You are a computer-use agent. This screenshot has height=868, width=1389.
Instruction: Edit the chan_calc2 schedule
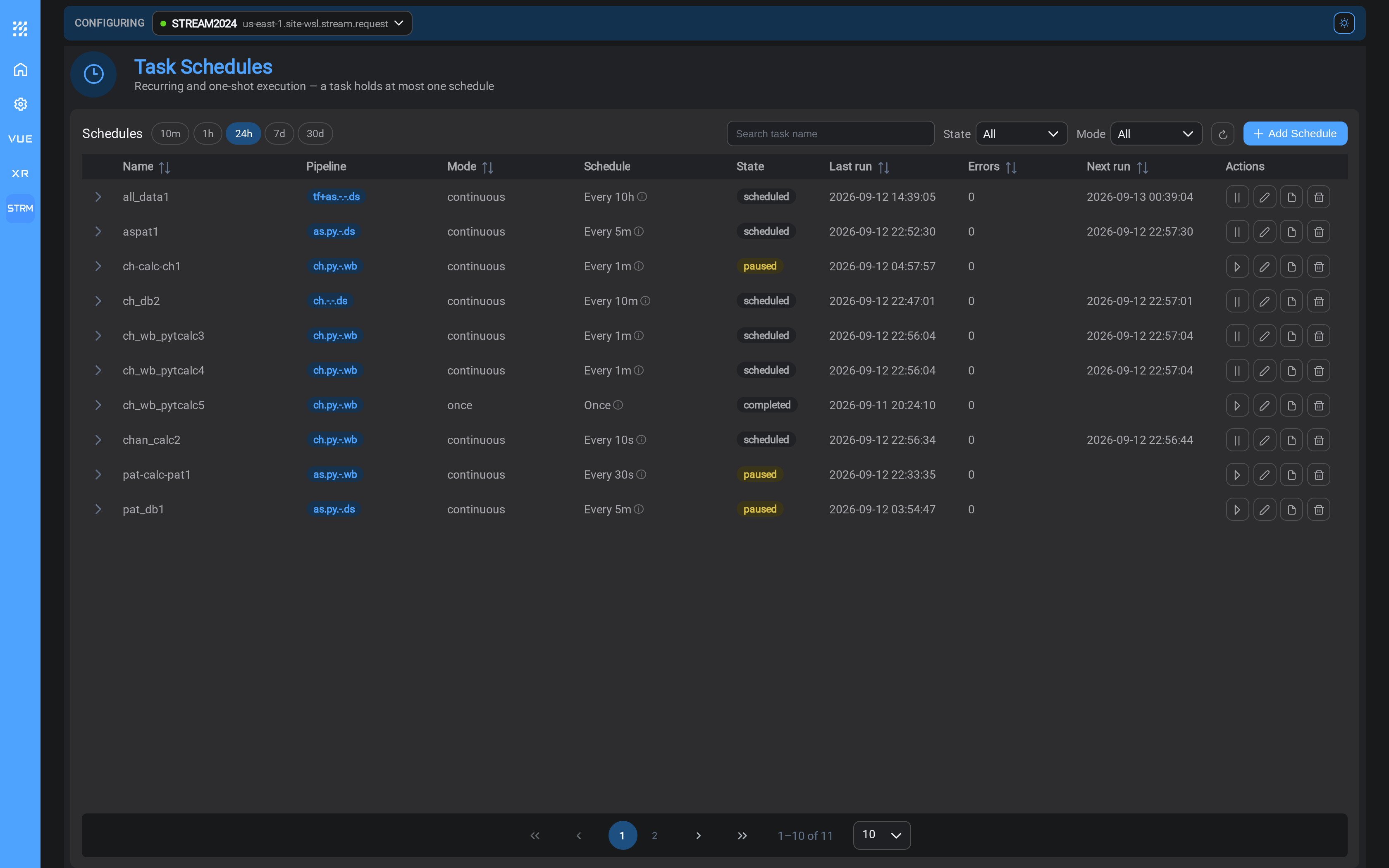point(1265,440)
